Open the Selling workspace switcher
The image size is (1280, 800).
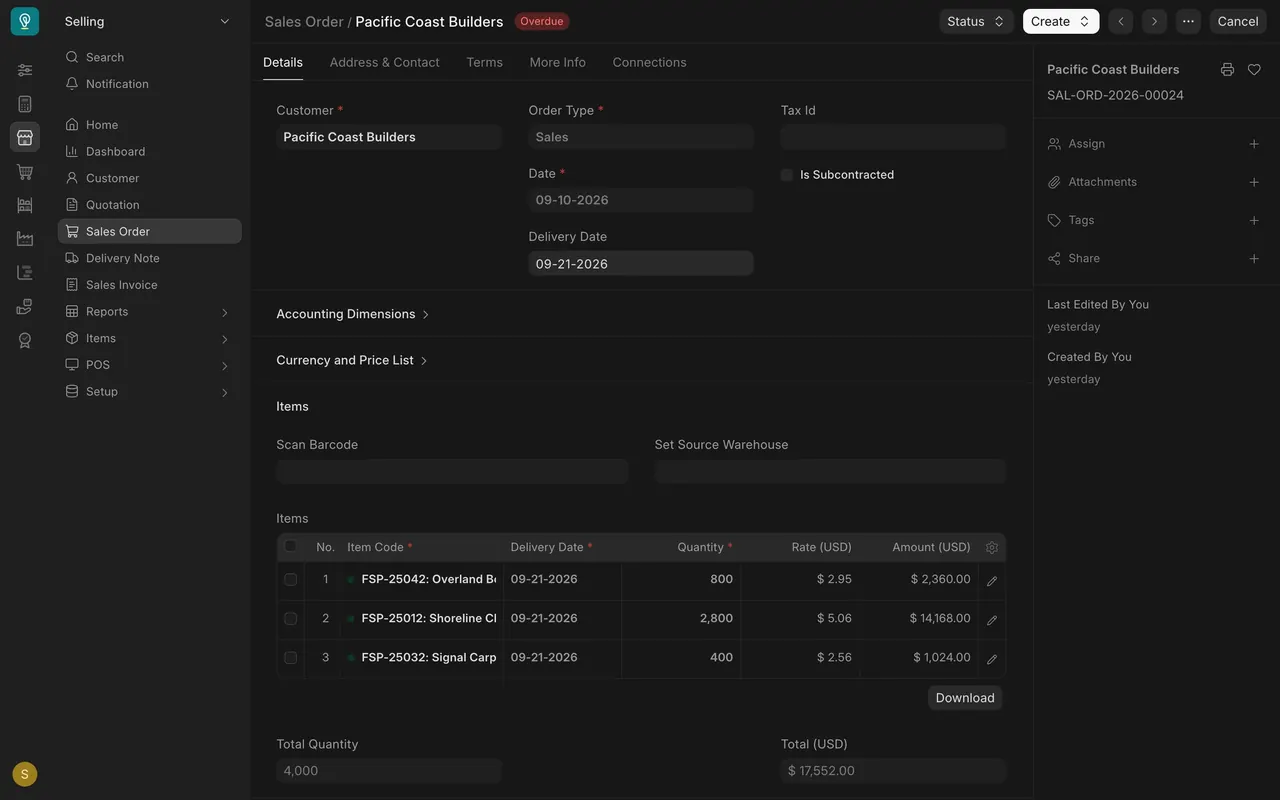147,21
